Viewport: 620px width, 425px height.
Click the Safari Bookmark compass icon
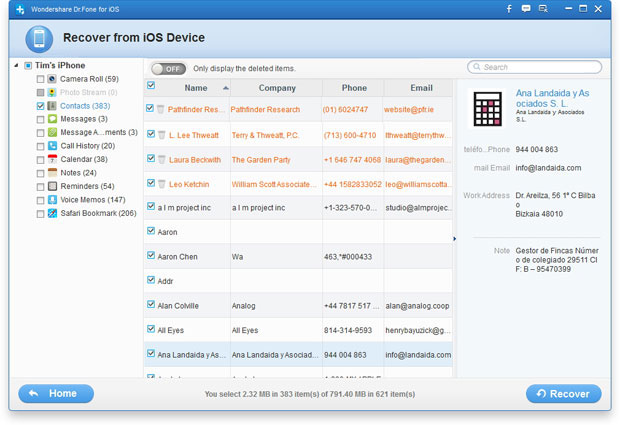pos(52,213)
